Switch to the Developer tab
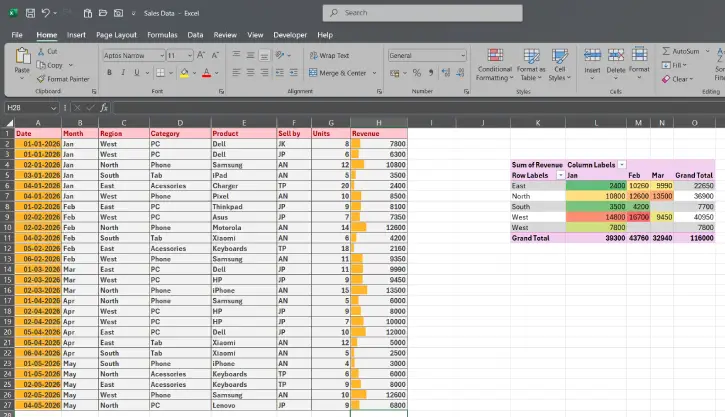This screenshot has width=725, height=417. pyautogui.click(x=290, y=35)
